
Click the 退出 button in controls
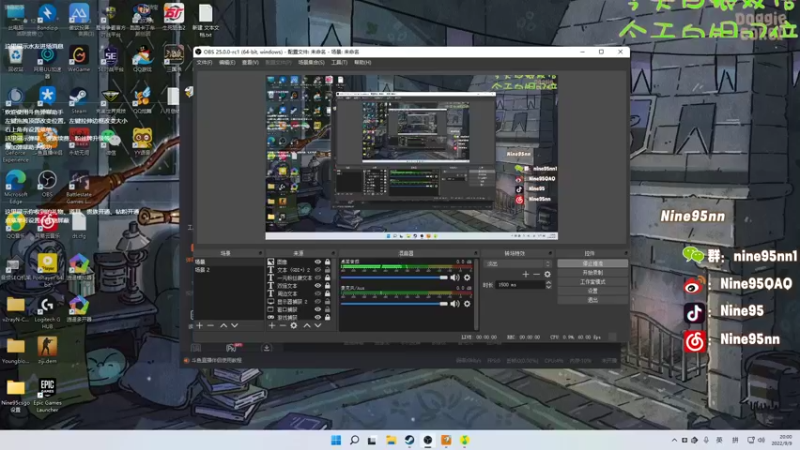(x=592, y=300)
